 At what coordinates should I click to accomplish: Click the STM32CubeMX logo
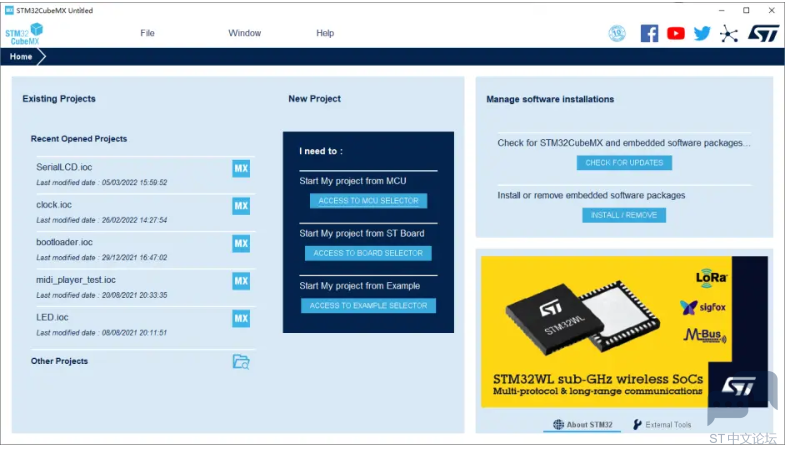point(24,34)
